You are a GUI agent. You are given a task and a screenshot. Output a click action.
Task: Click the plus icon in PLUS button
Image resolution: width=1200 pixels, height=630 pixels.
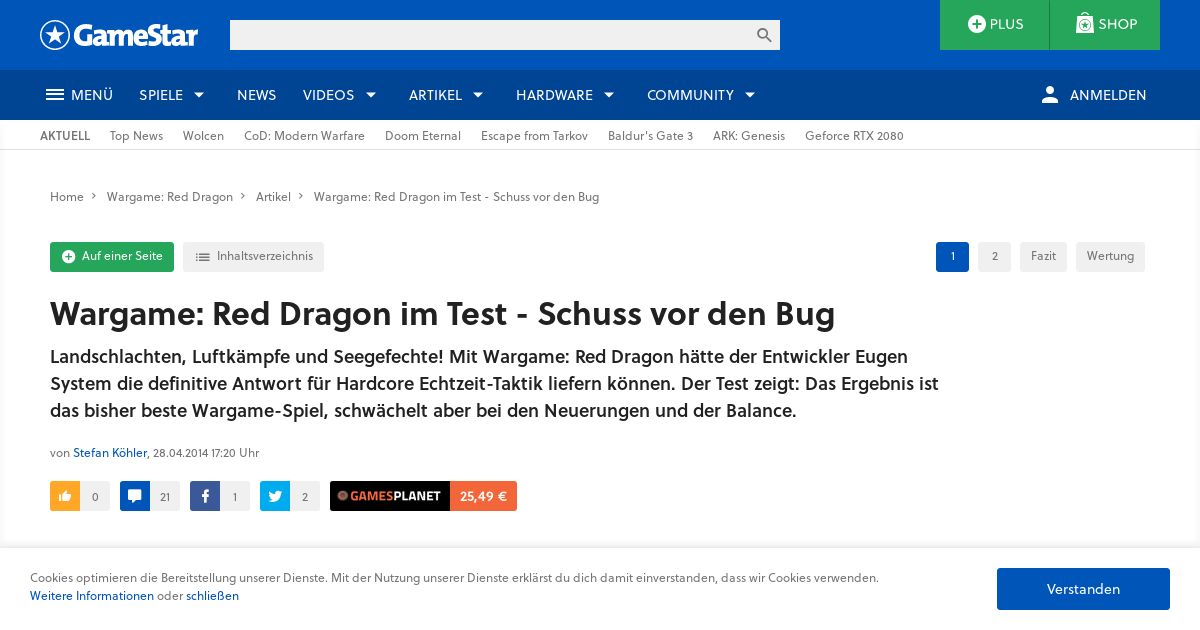click(x=976, y=24)
